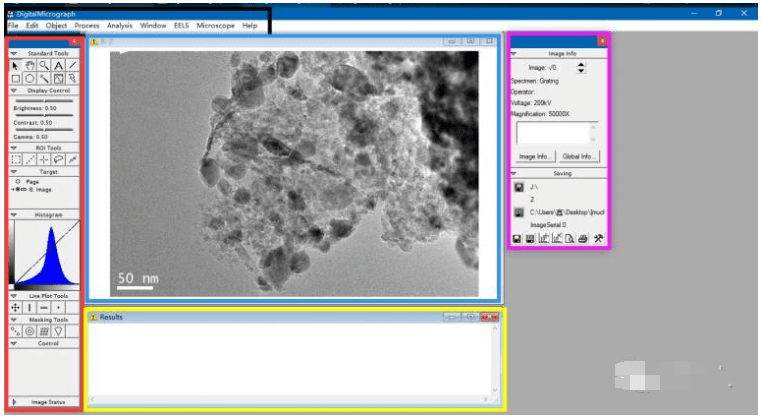Select the hand pan tool
This screenshot has height=420, width=762.
point(30,65)
